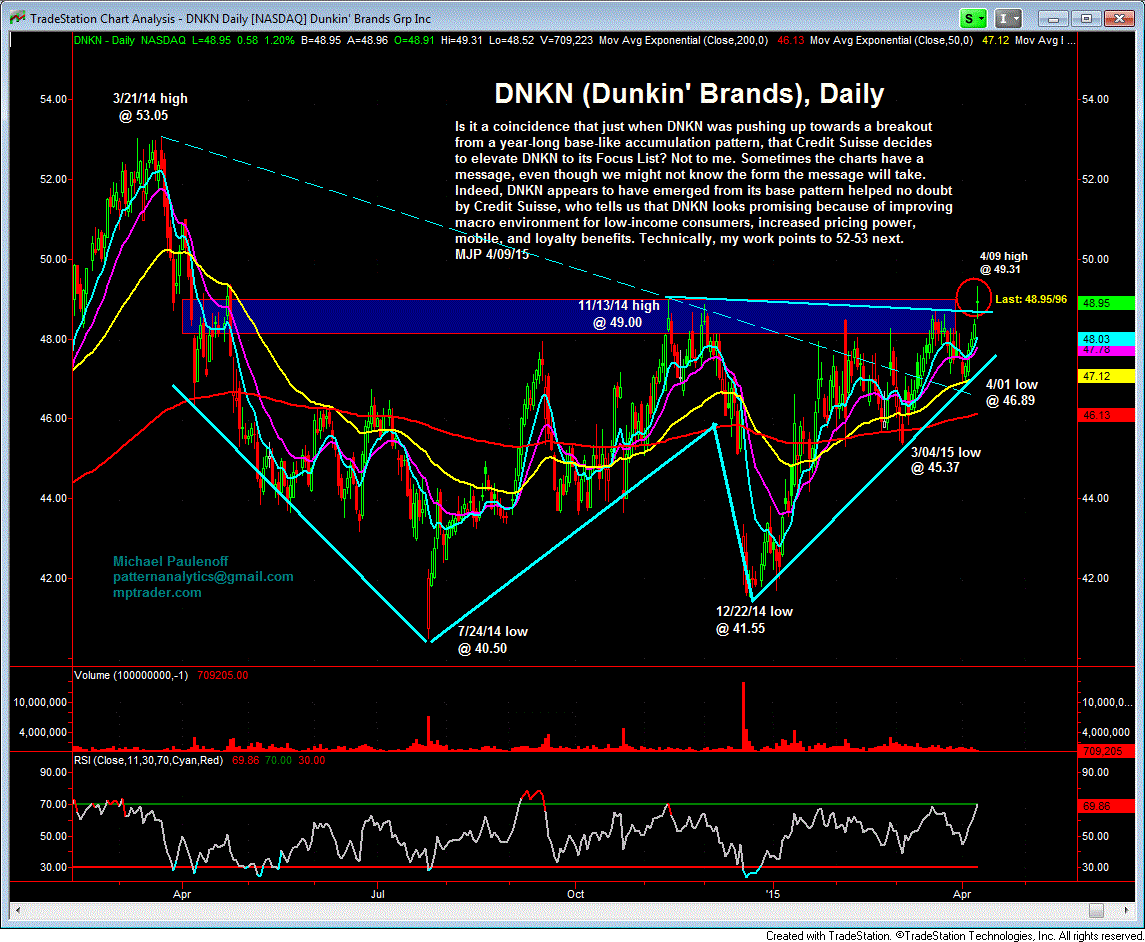Click the green 48.95 last price tag
Image resolution: width=1145 pixels, height=942 pixels.
[1106, 303]
